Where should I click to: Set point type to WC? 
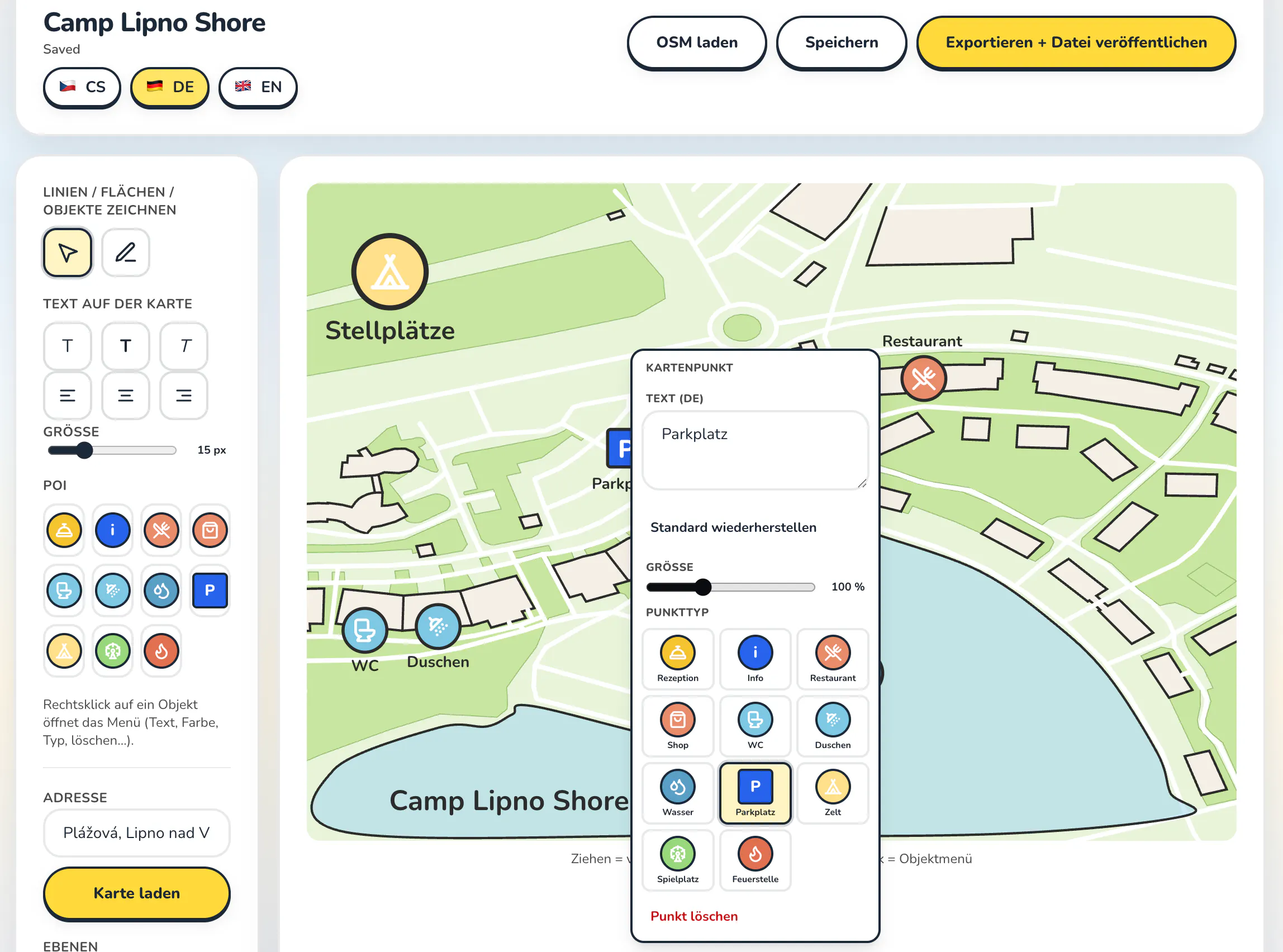tap(755, 726)
